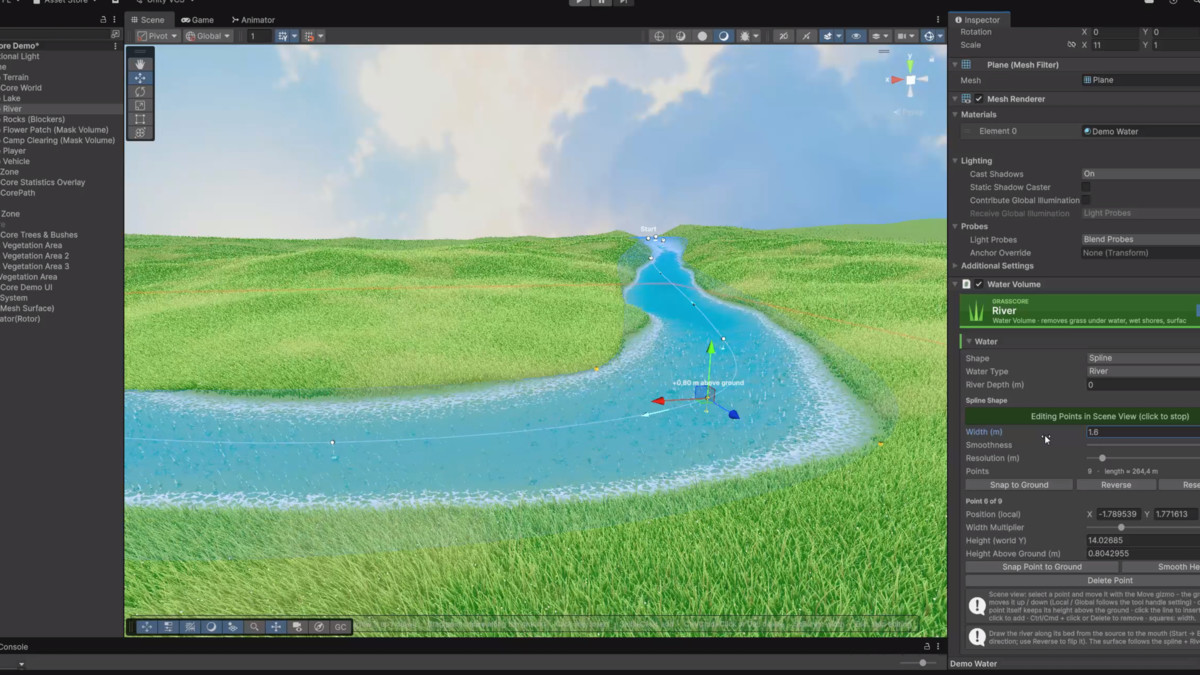Screen dimensions: 1200x675
Task: Collapse the Water Volume component
Action: 955,284
